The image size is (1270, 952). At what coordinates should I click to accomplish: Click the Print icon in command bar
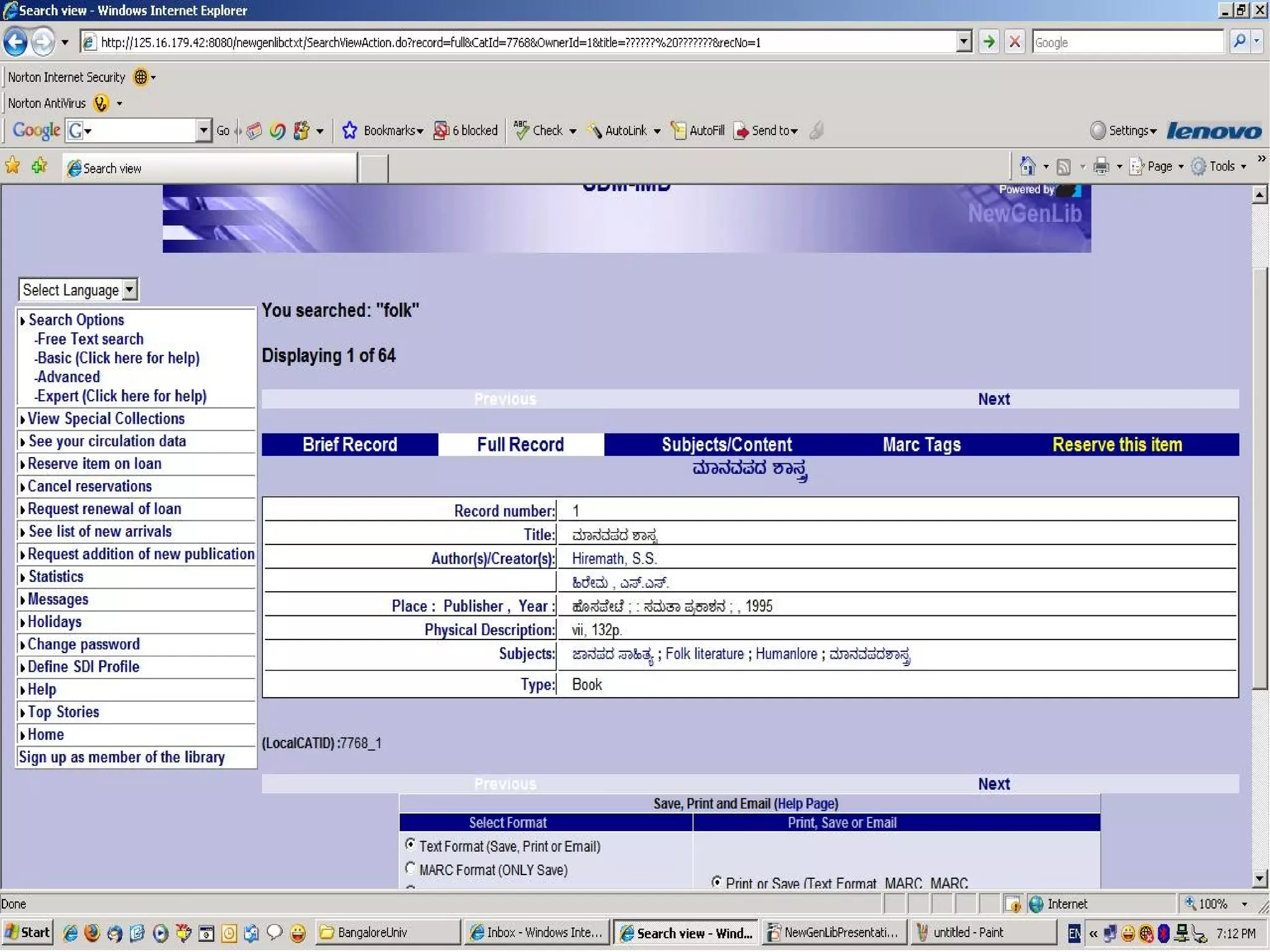pos(1101,166)
